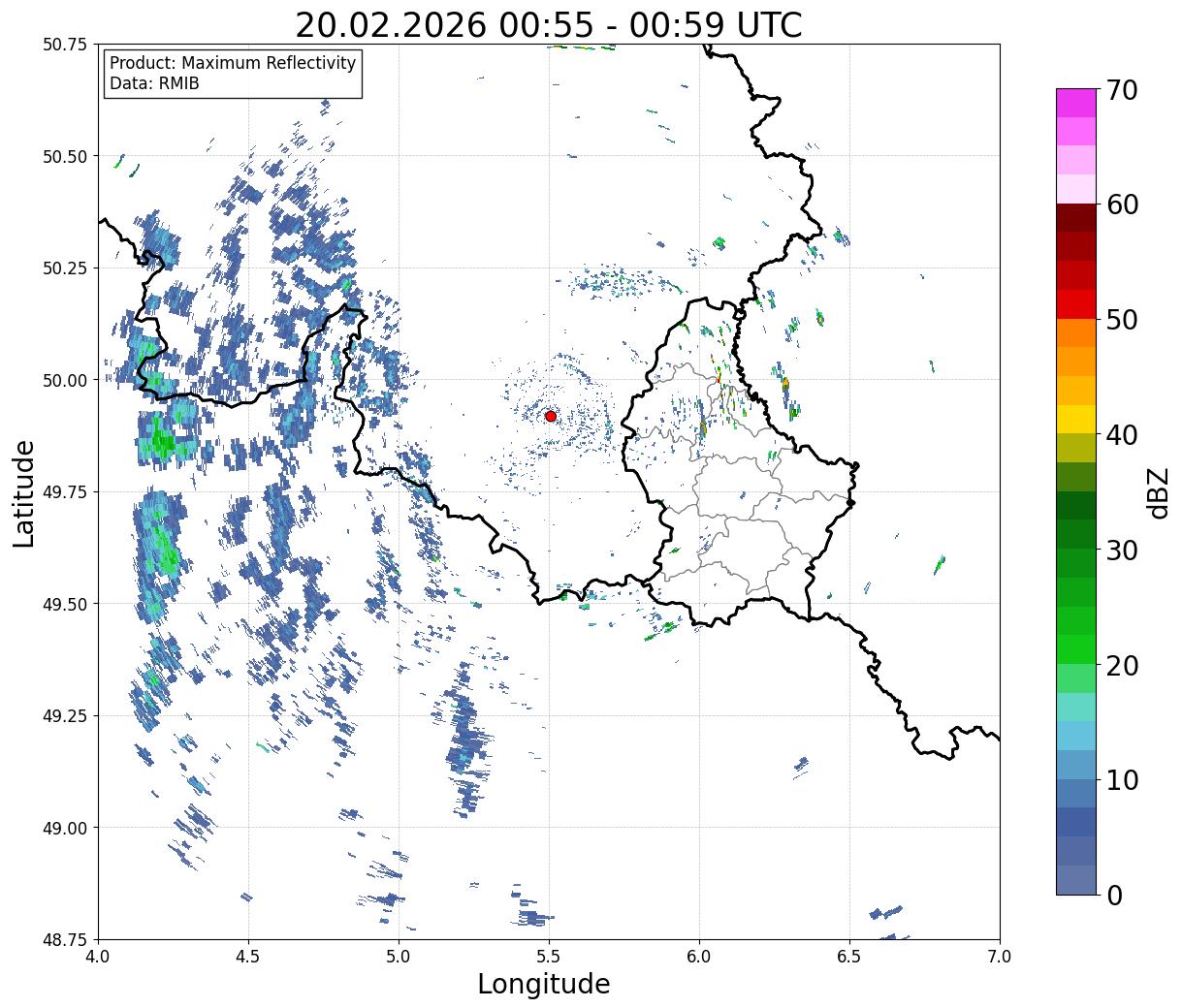Click the colorbar tick label 40
This screenshot has width=1182, height=1008.
coord(1122,434)
